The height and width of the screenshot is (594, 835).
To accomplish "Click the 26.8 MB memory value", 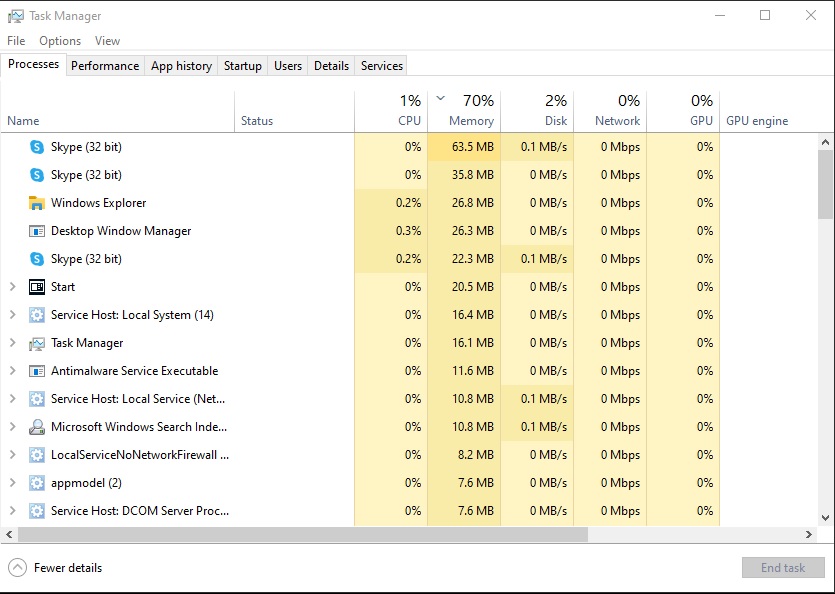I will [472, 203].
